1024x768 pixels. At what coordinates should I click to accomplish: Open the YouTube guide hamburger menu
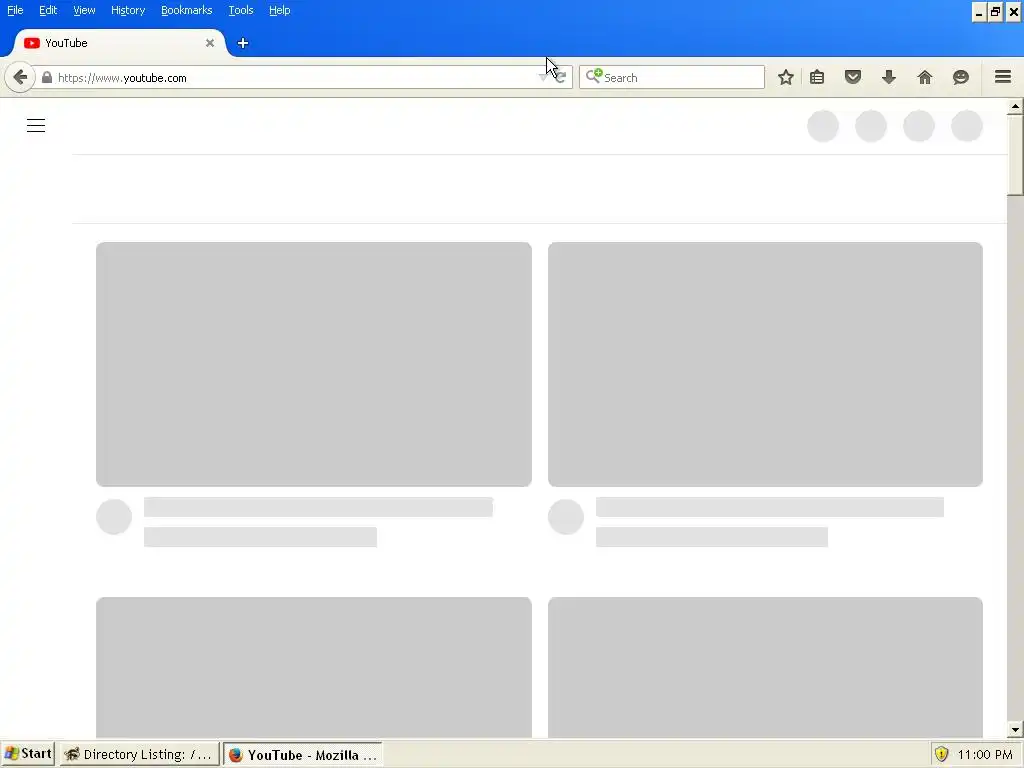(36, 125)
